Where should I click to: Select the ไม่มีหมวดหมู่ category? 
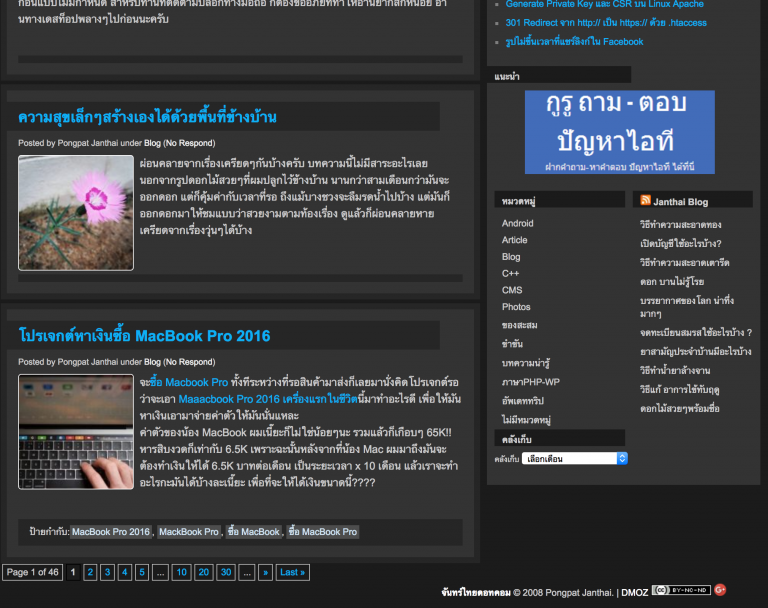pos(526,420)
